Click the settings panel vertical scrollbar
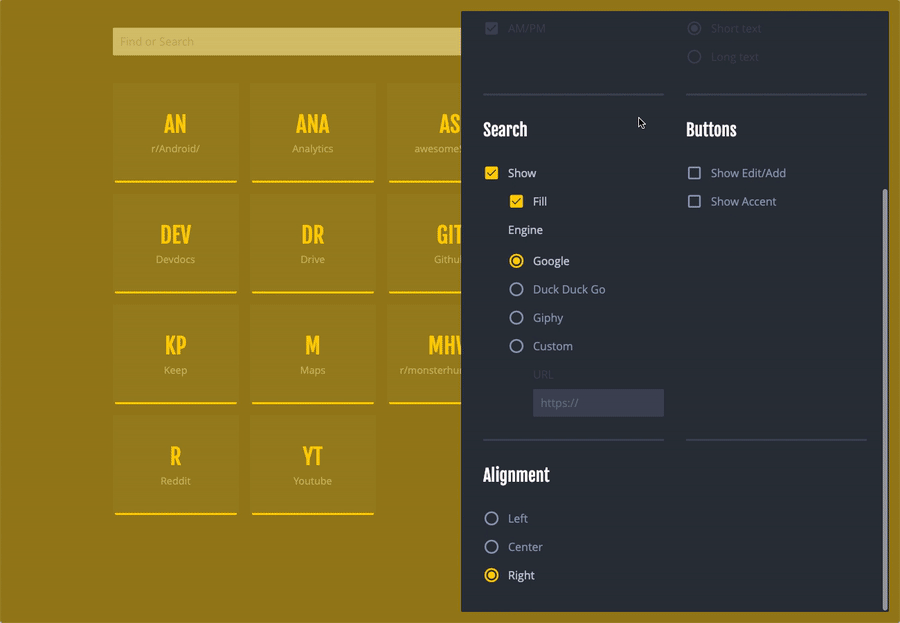This screenshot has height=623, width=900. point(884,398)
